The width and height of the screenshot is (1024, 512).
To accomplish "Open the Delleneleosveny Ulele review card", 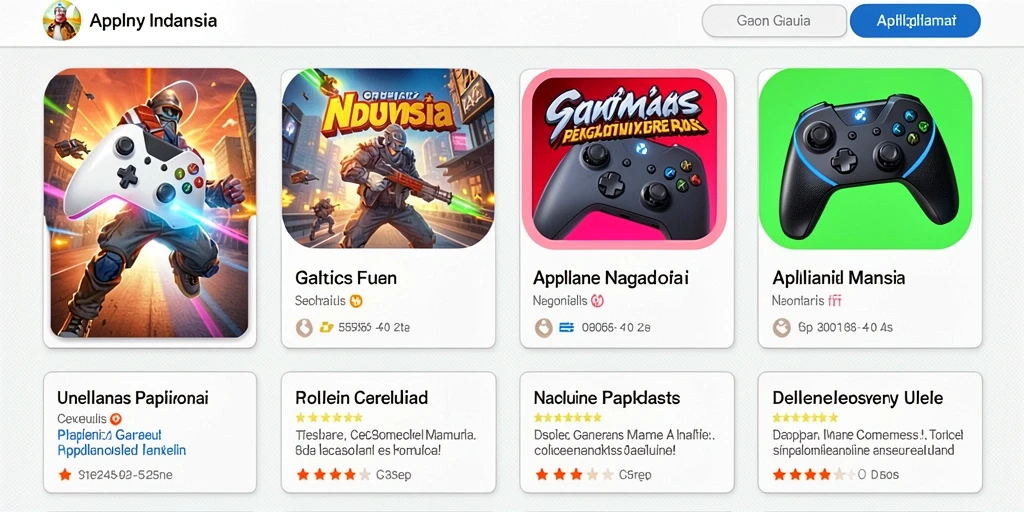I will click(870, 432).
